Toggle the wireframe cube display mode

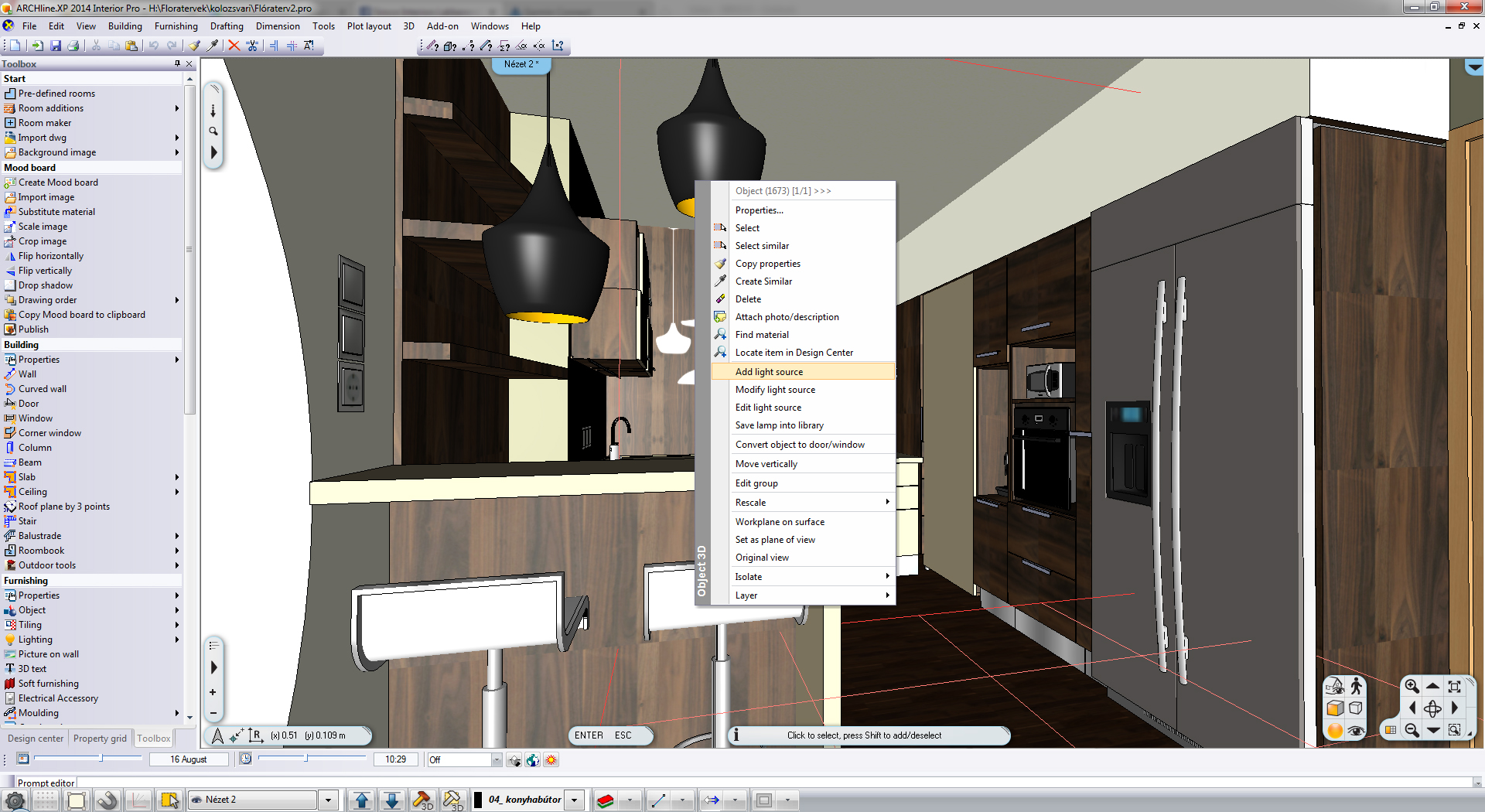(x=1356, y=708)
